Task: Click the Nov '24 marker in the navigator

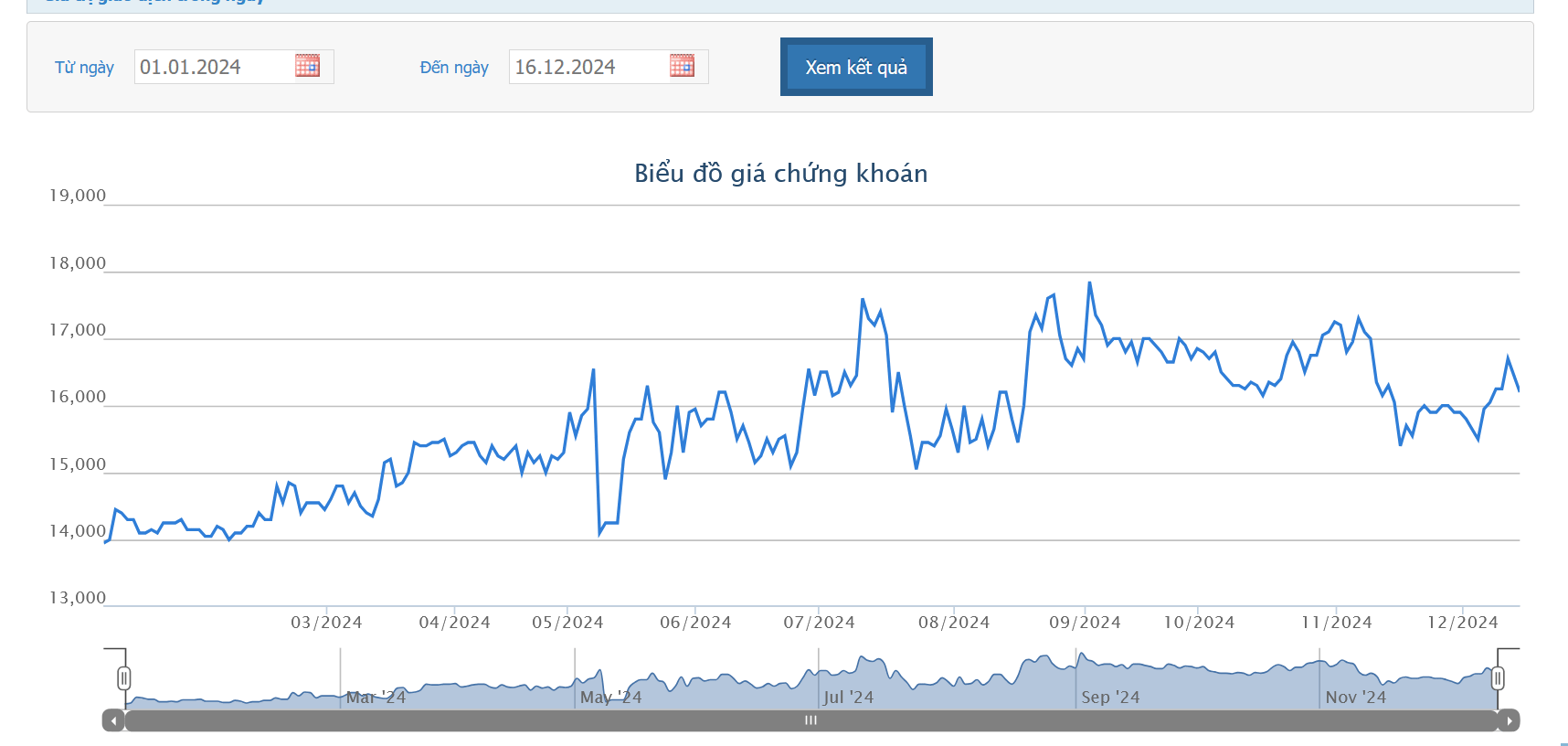Action: coord(1355,698)
